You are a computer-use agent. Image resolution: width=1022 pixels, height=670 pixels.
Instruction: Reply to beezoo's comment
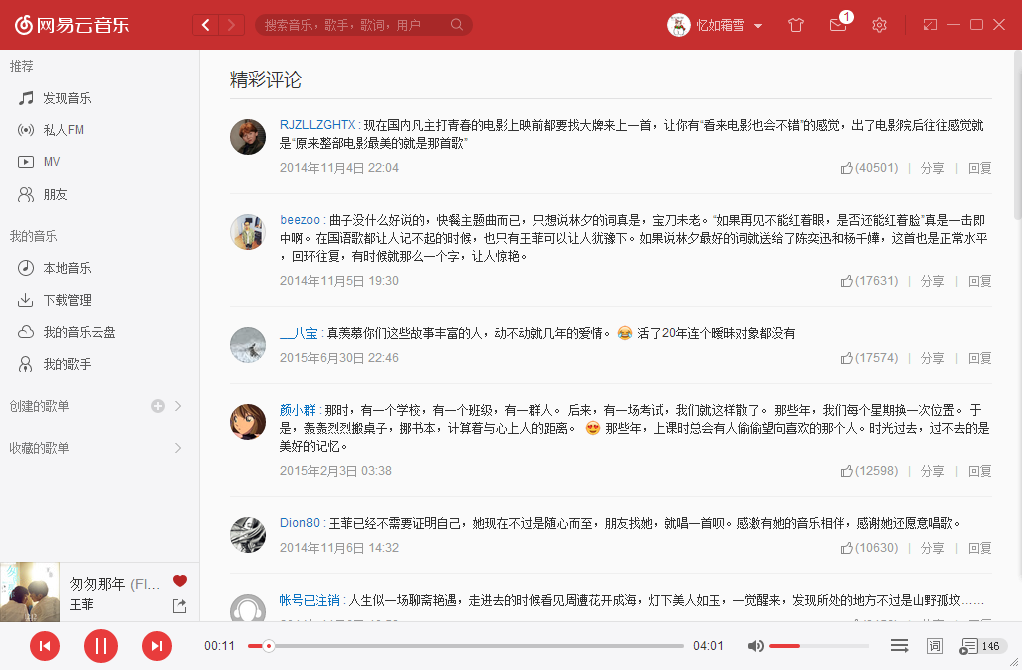[x=980, y=281]
